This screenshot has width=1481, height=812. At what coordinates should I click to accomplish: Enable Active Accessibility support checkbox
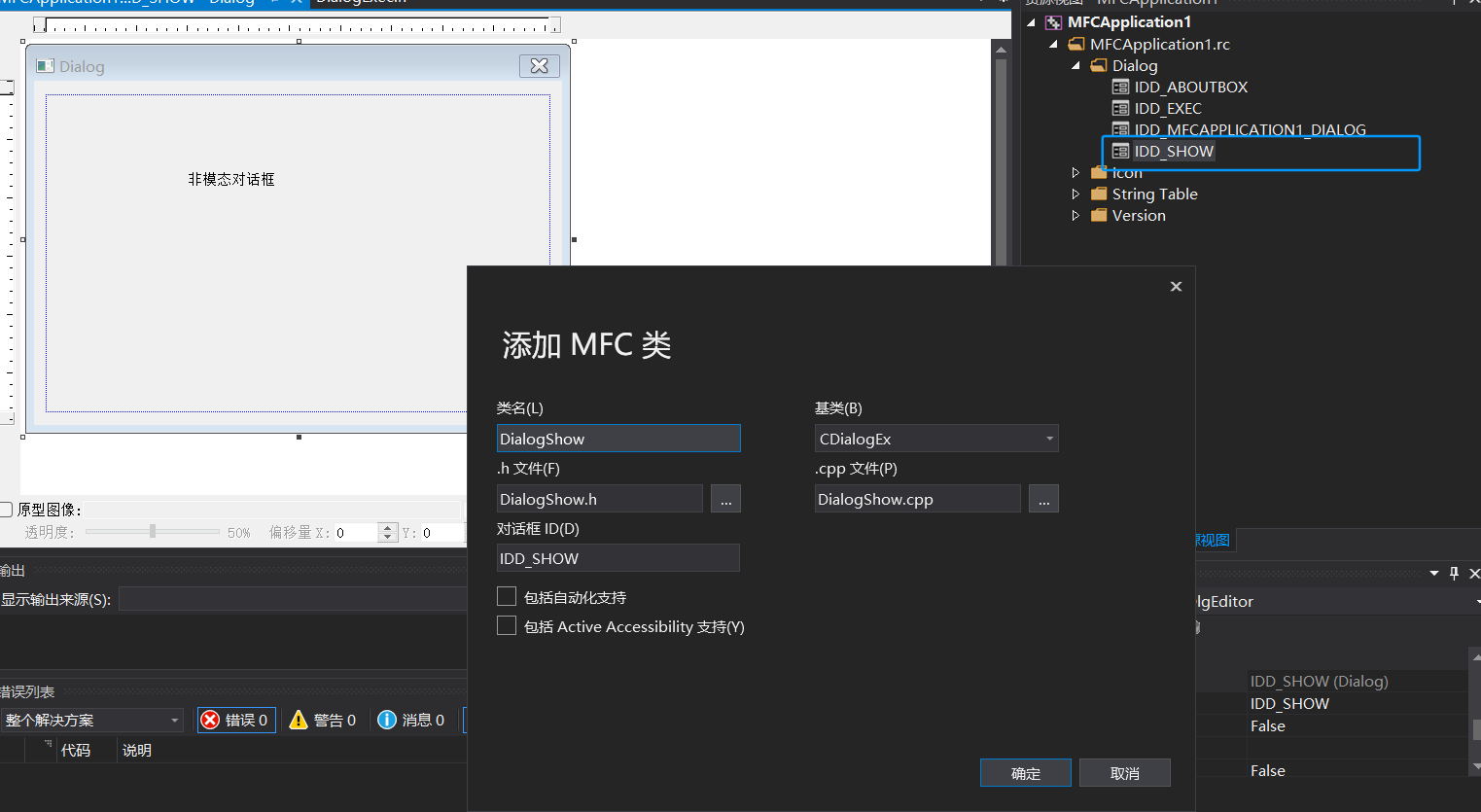click(507, 625)
